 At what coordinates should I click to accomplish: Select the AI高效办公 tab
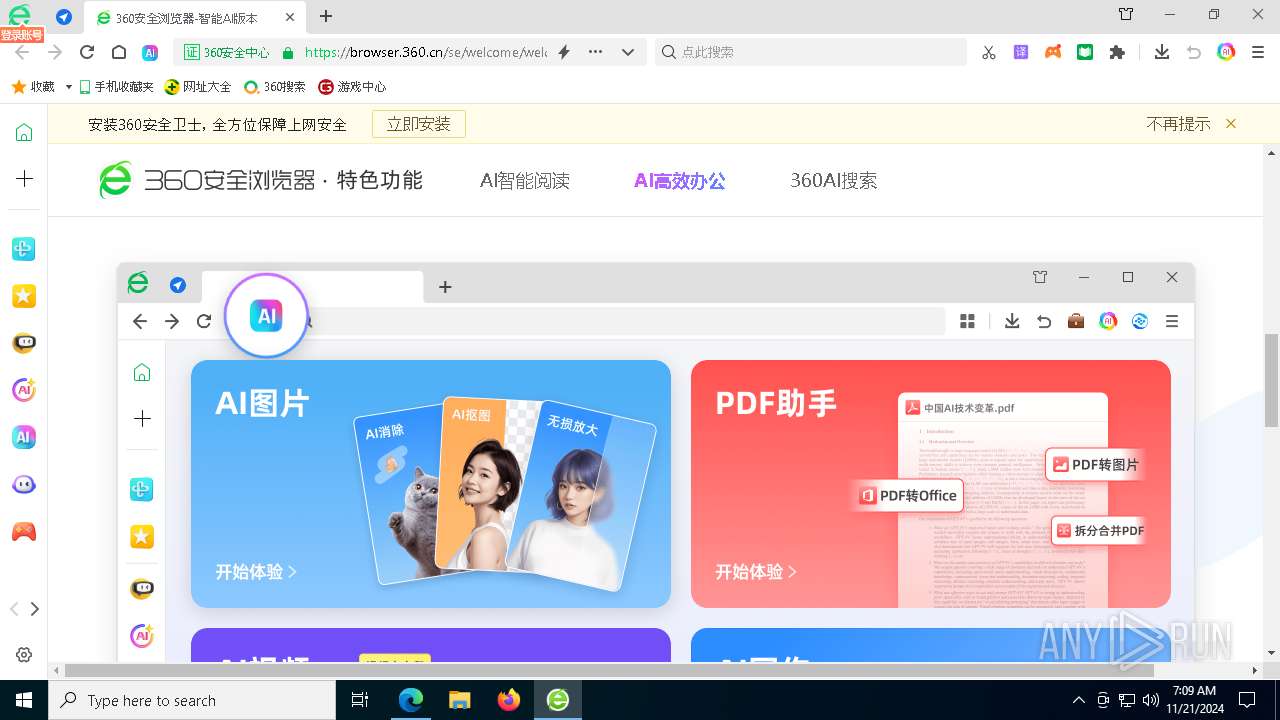680,181
